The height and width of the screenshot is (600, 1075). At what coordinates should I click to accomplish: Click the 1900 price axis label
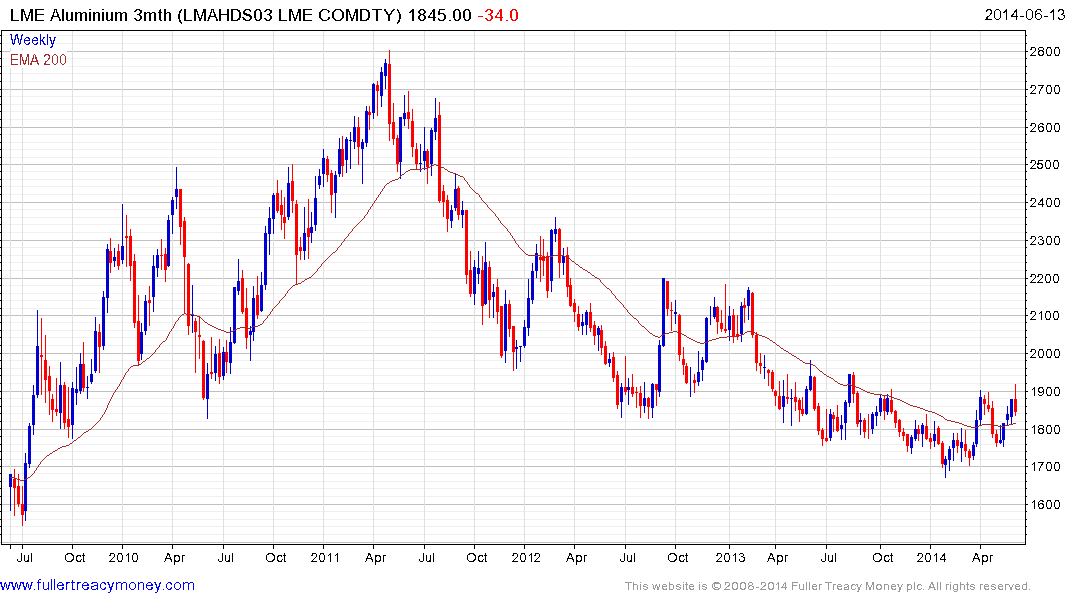(x=1046, y=392)
